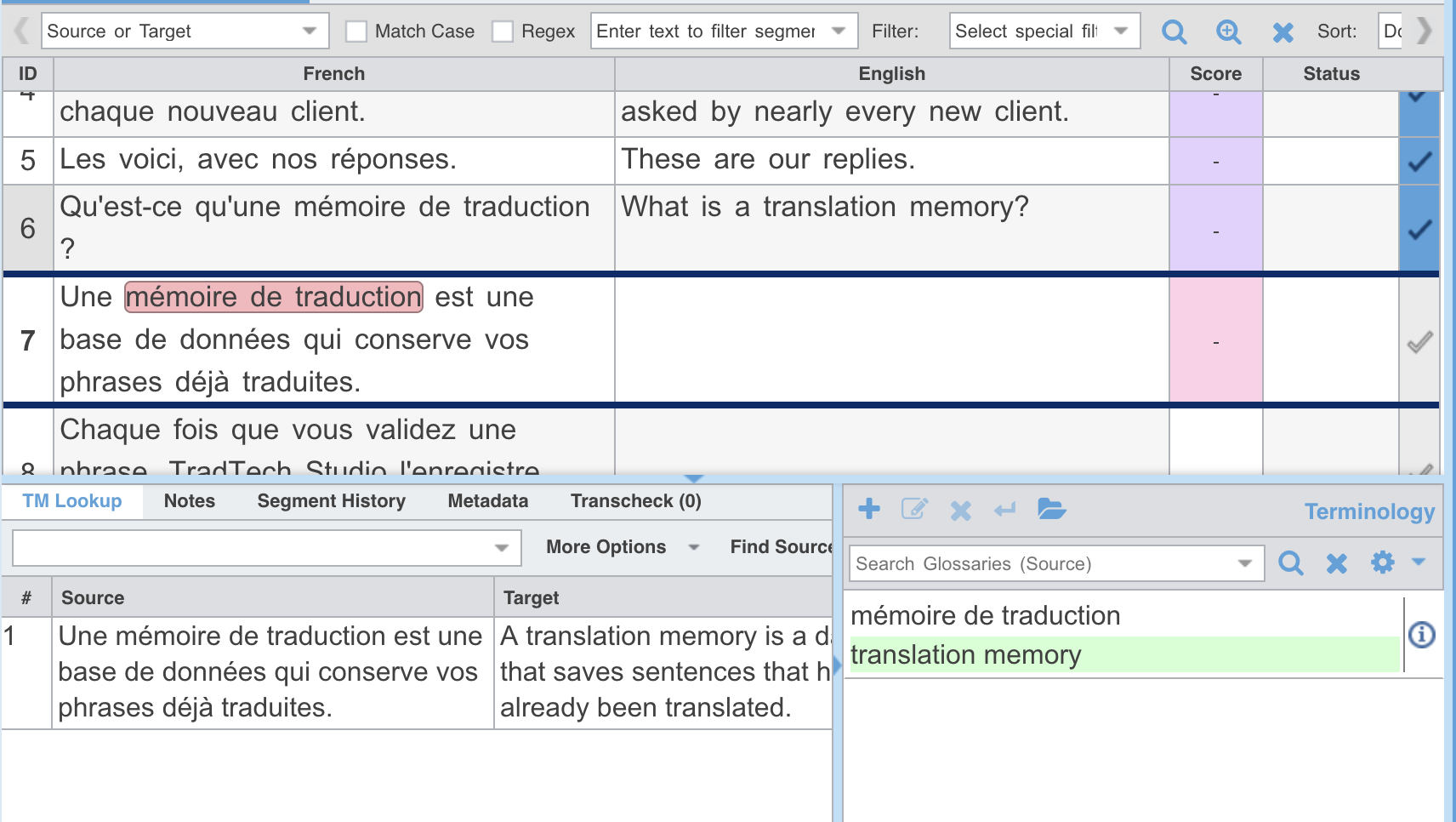Open the Select special filter dropdown
This screenshot has width=1456, height=822.
point(1044,31)
